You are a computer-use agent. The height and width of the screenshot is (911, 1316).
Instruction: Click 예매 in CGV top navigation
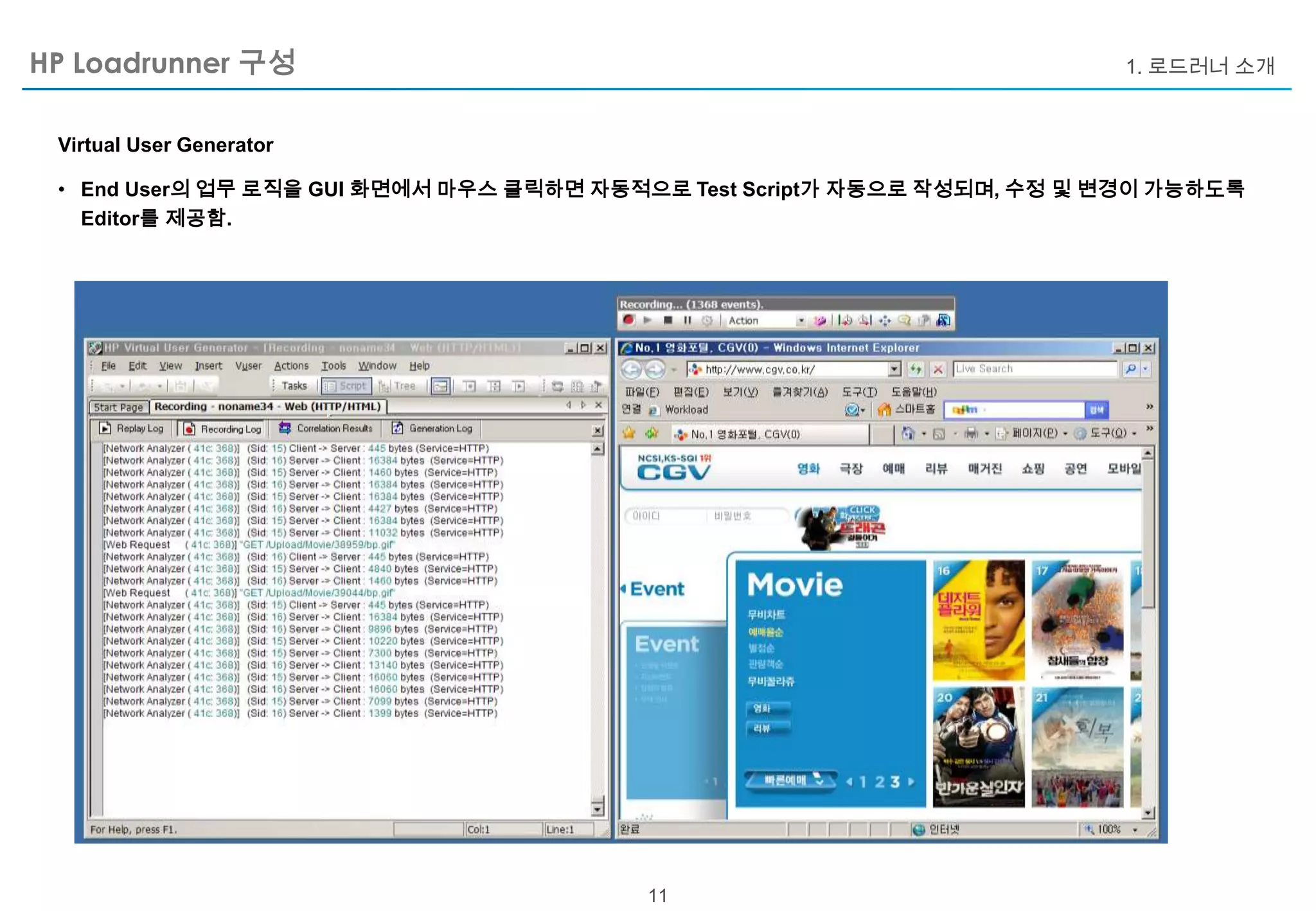pyautogui.click(x=893, y=468)
